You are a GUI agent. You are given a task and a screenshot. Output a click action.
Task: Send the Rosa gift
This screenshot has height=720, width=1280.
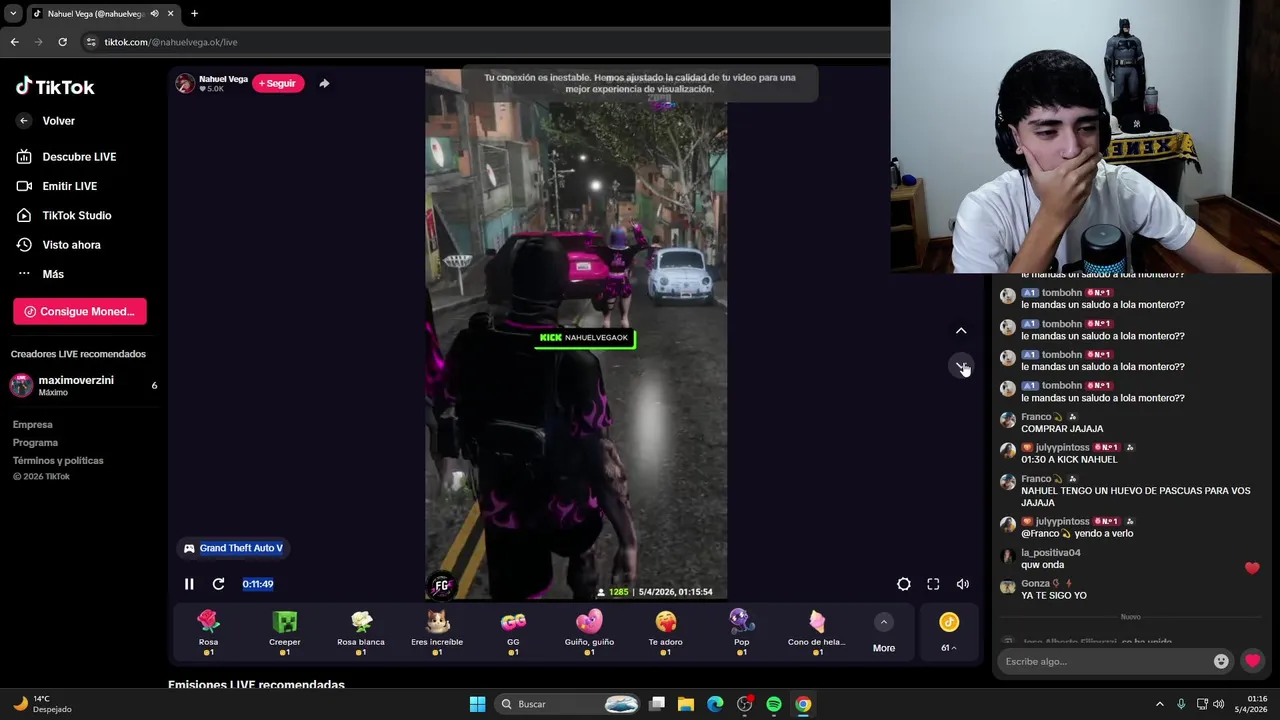(208, 632)
